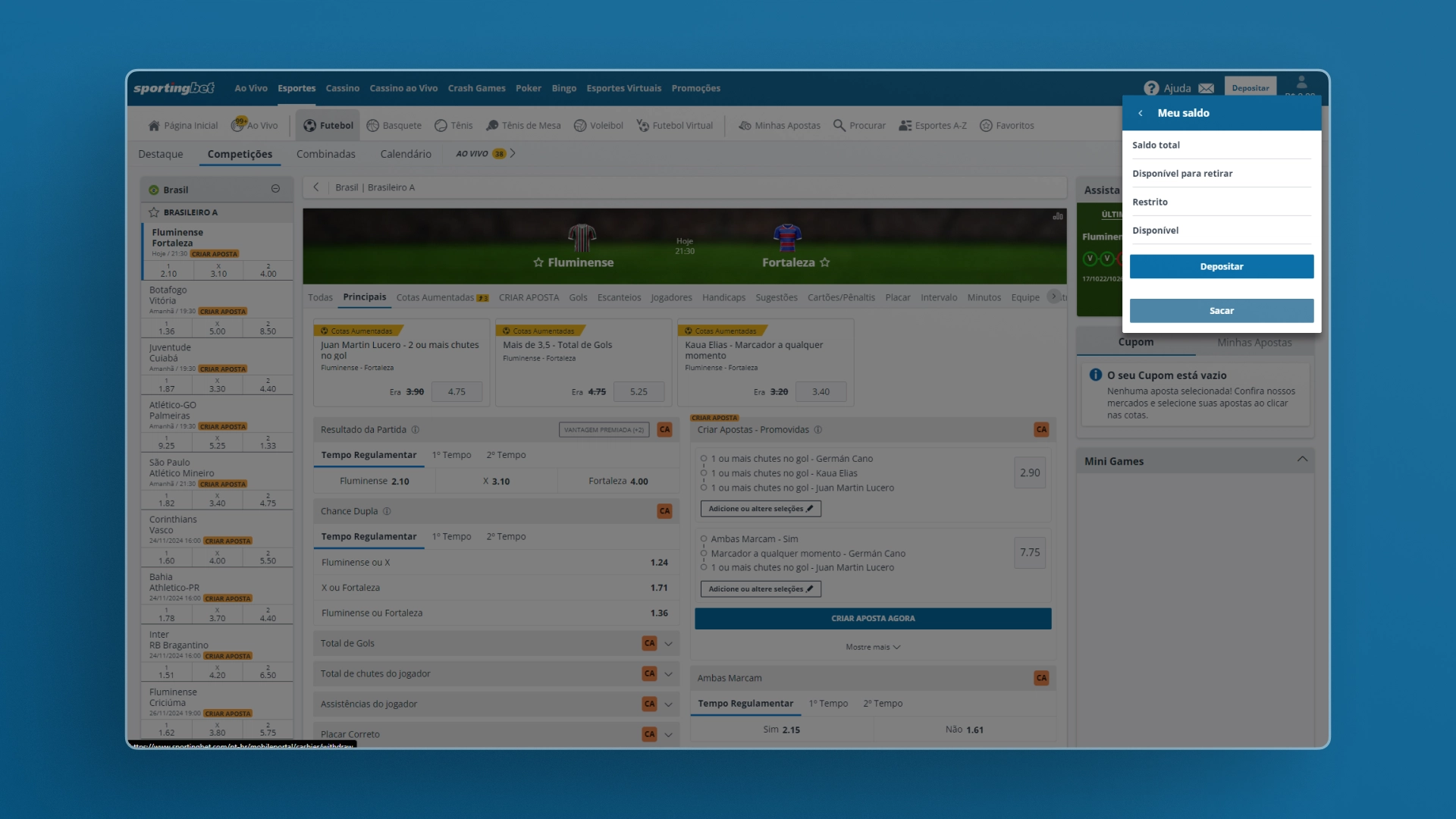Select the Tênis sport icon
The width and height of the screenshot is (1456, 819).
441,126
